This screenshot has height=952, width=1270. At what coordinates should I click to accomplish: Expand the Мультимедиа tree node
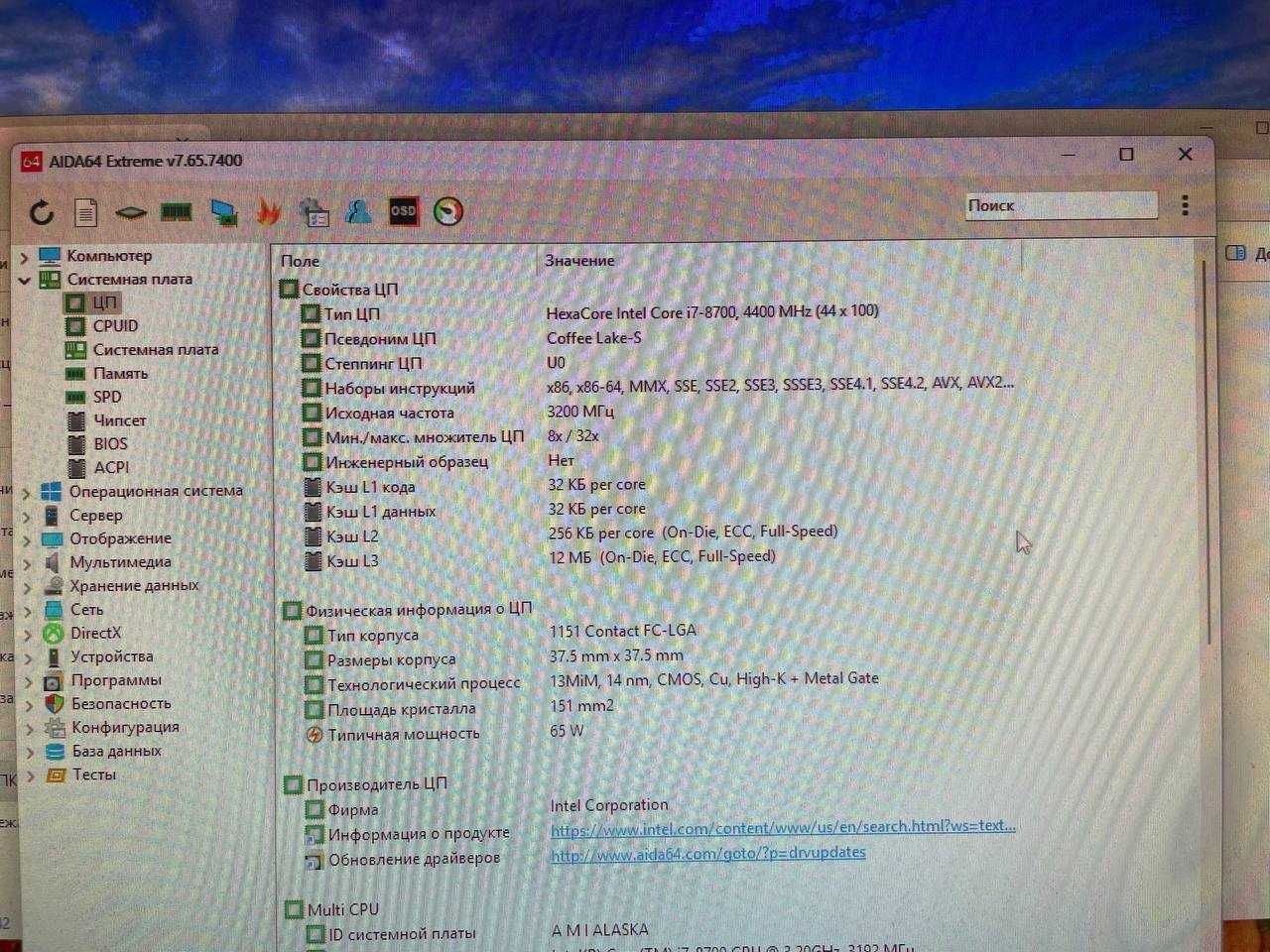tap(27, 562)
